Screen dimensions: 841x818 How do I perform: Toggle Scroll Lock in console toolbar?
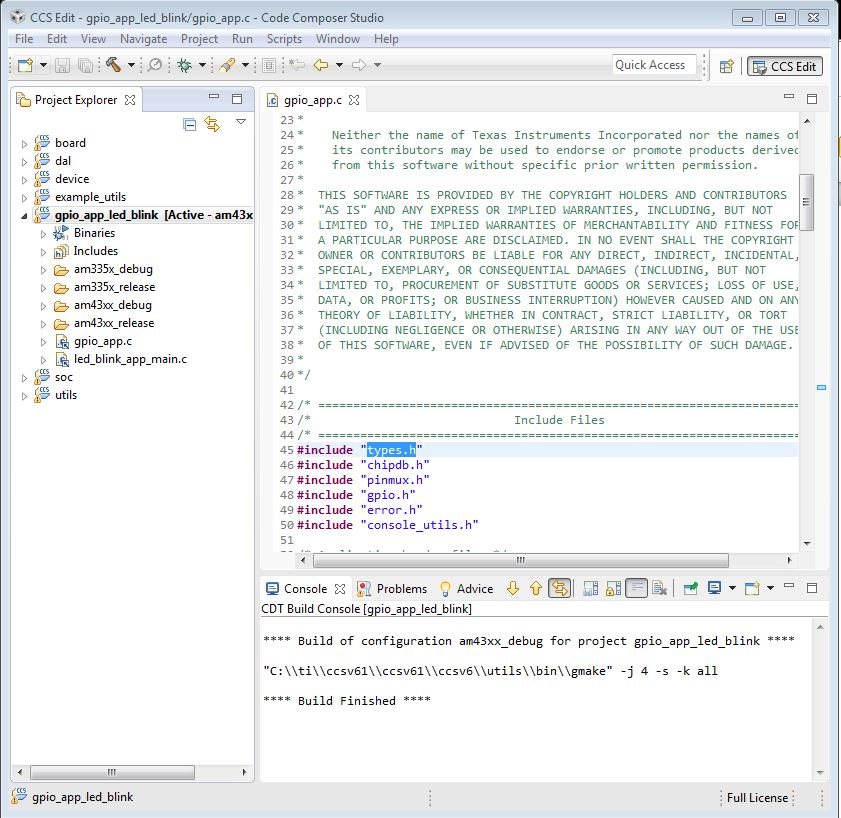[614, 589]
